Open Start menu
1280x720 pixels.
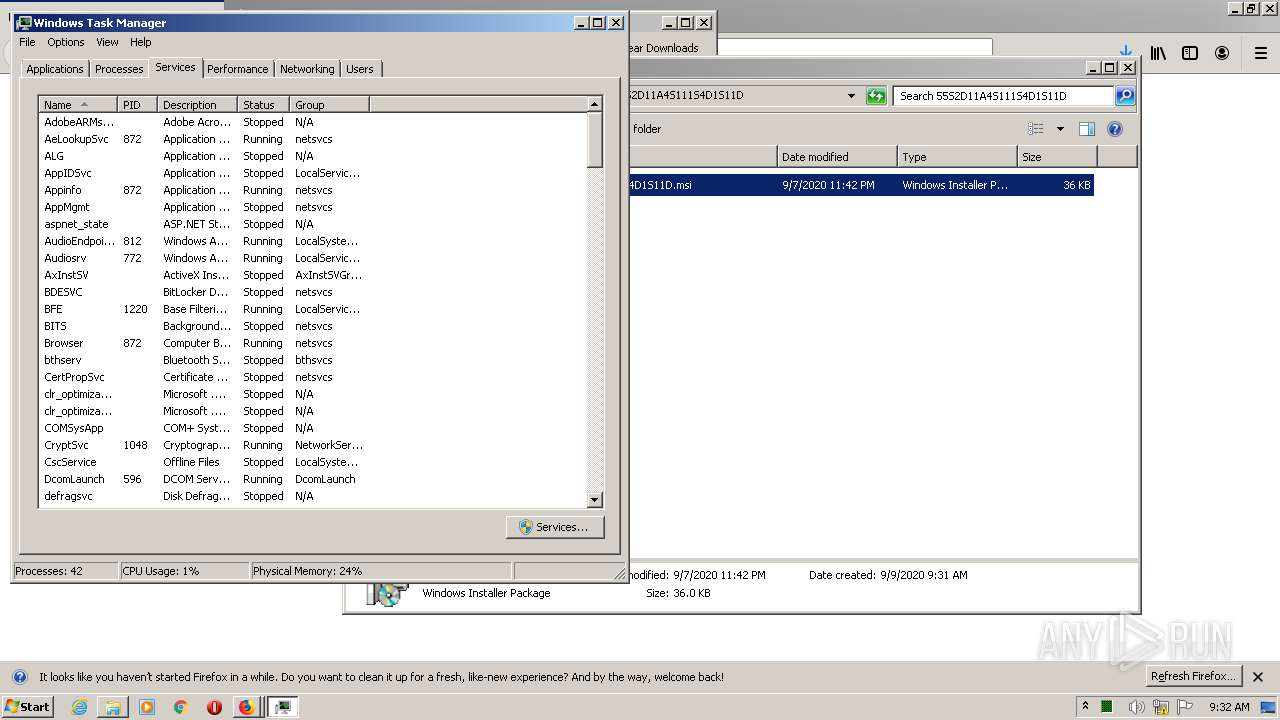pyautogui.click(x=28, y=707)
